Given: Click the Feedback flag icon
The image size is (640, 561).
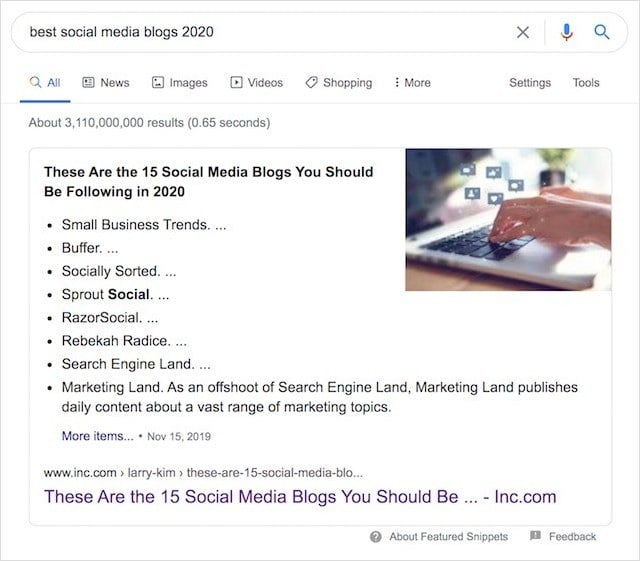Looking at the screenshot, I should pyautogui.click(x=535, y=536).
